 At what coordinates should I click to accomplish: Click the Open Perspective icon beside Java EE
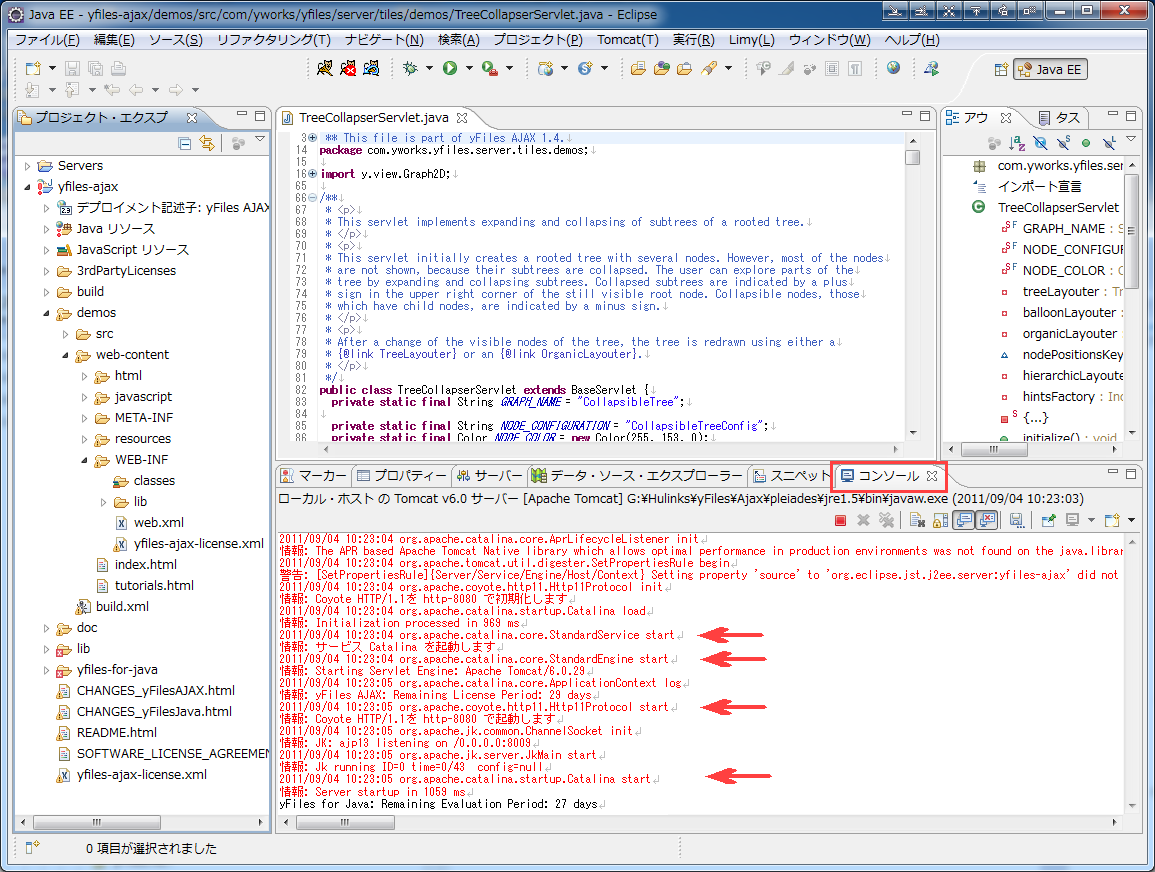click(x=1000, y=69)
